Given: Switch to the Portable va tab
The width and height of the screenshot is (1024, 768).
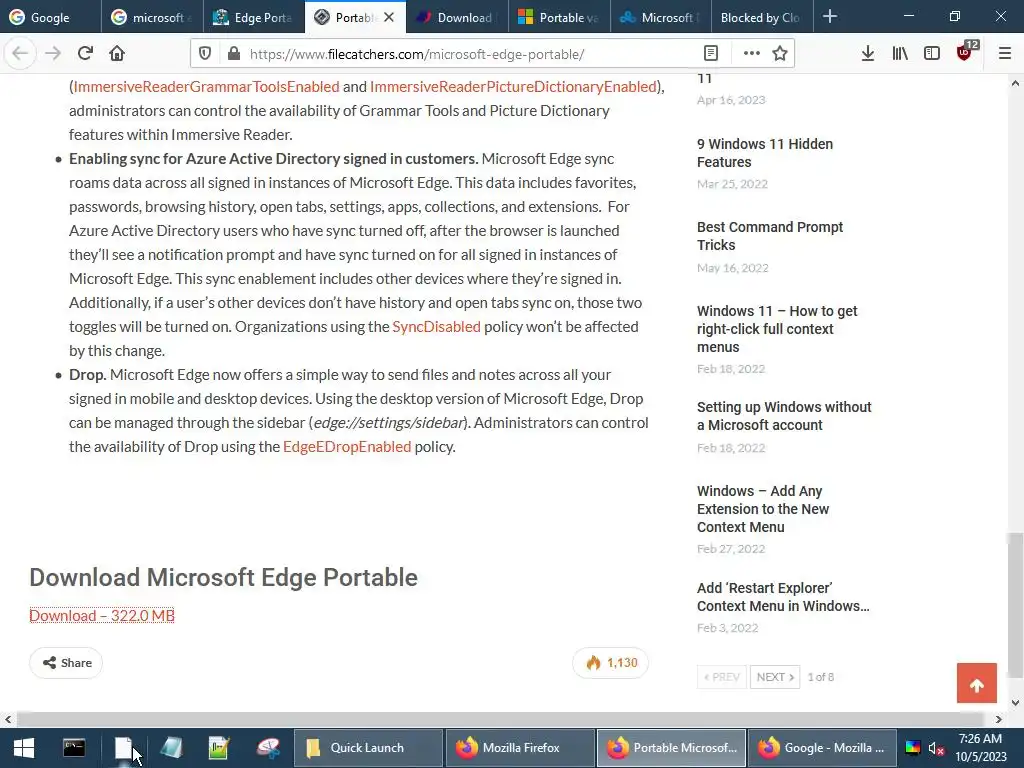Looking at the screenshot, I should point(559,18).
